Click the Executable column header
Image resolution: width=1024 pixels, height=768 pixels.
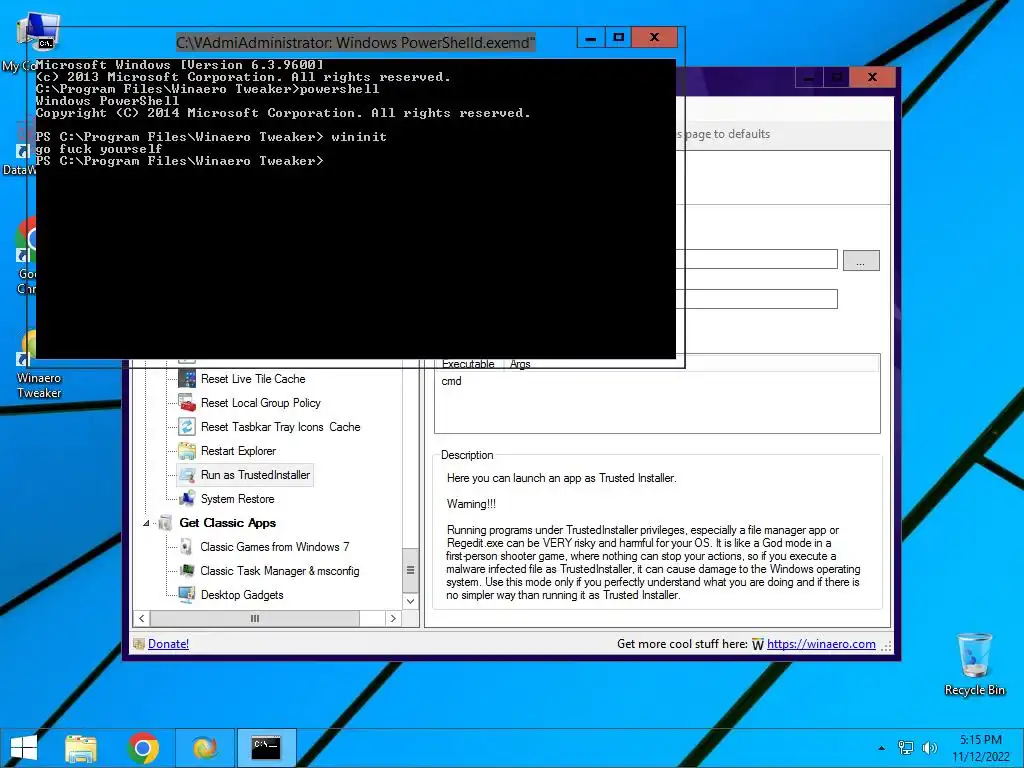click(468, 364)
